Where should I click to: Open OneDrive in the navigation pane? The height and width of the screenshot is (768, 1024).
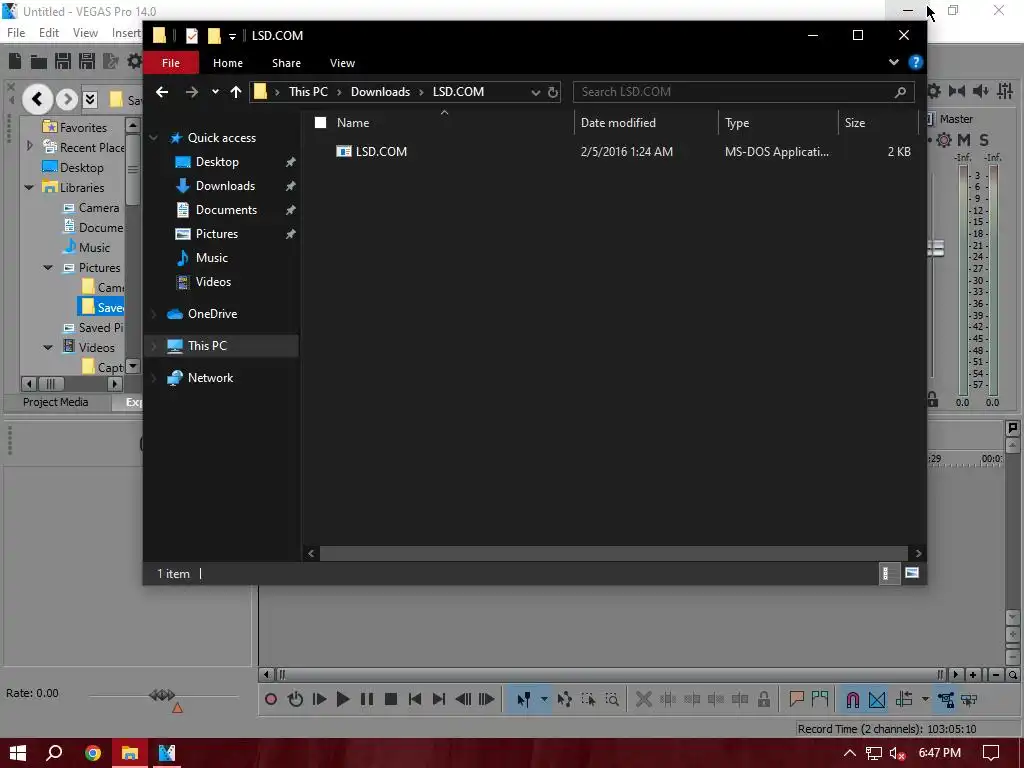[212, 313]
